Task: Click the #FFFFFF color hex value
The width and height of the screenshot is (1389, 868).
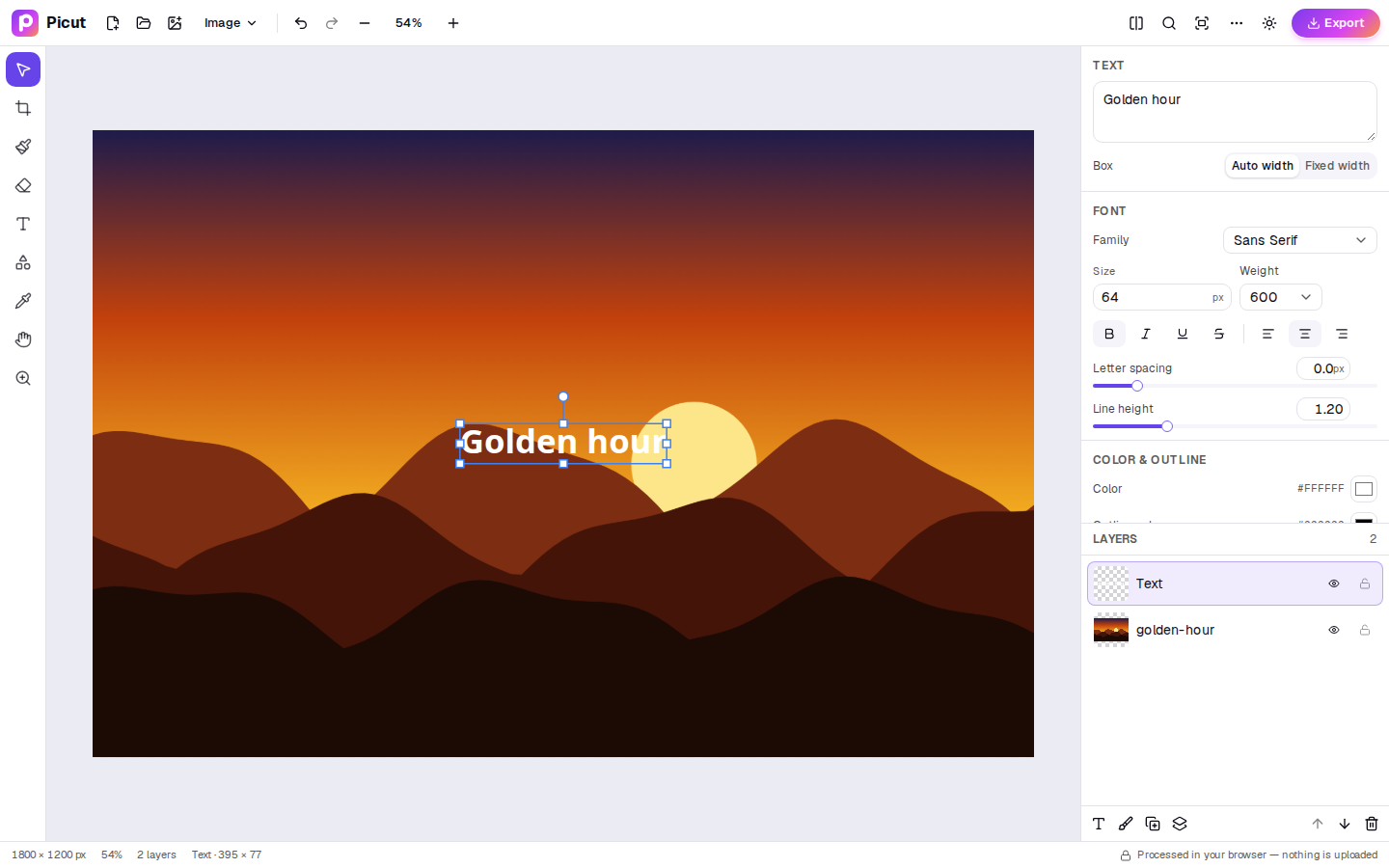Action: 1321,489
